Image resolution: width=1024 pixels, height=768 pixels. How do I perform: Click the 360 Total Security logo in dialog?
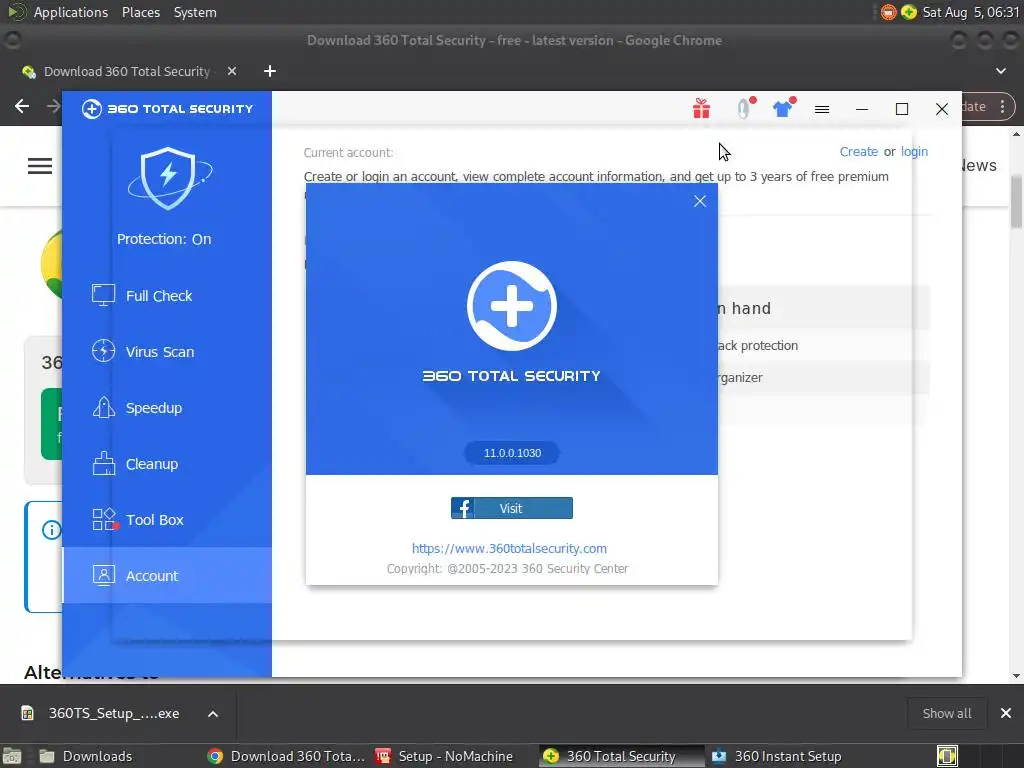511,306
